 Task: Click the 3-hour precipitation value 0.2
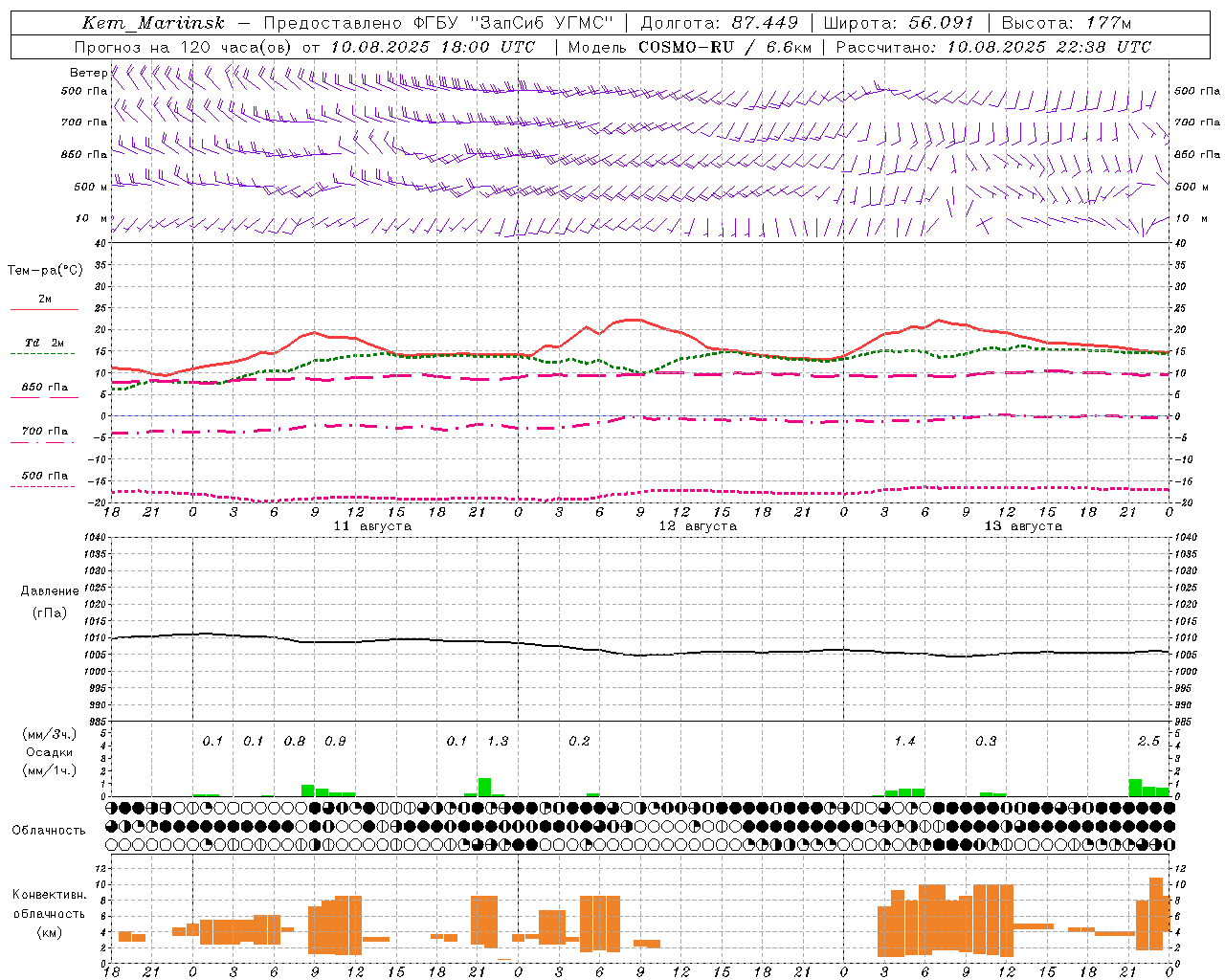(x=579, y=742)
